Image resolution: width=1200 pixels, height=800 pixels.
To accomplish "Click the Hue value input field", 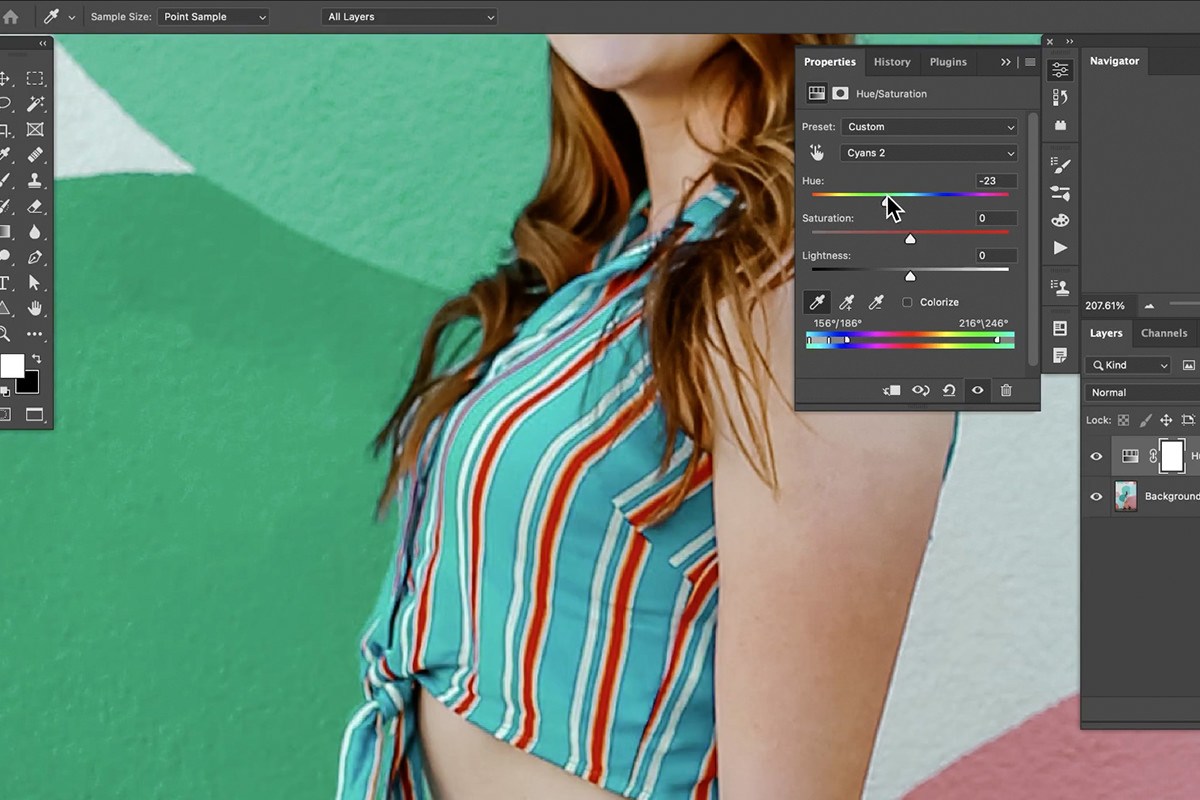I will [997, 181].
